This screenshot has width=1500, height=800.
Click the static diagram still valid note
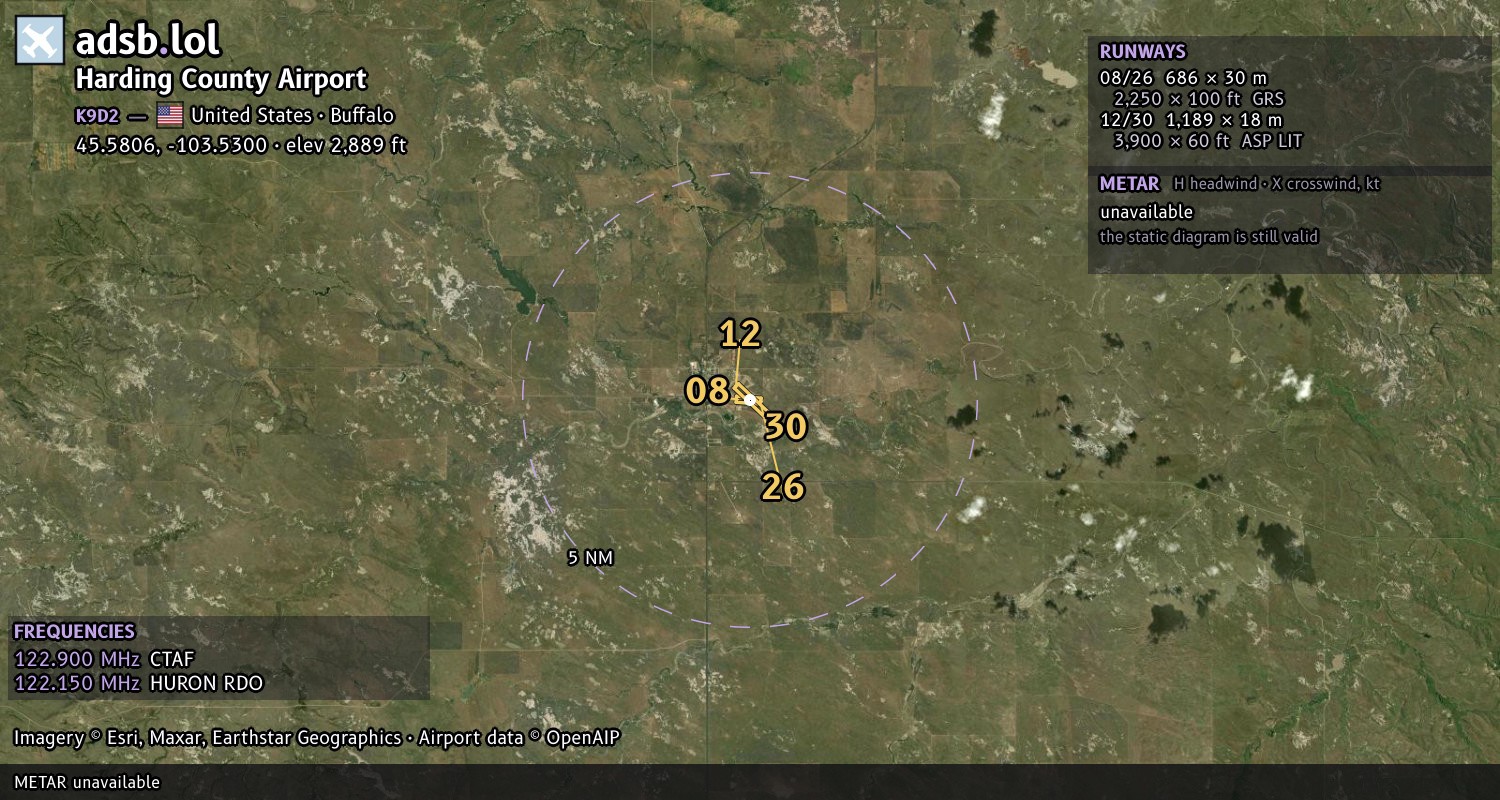1208,237
